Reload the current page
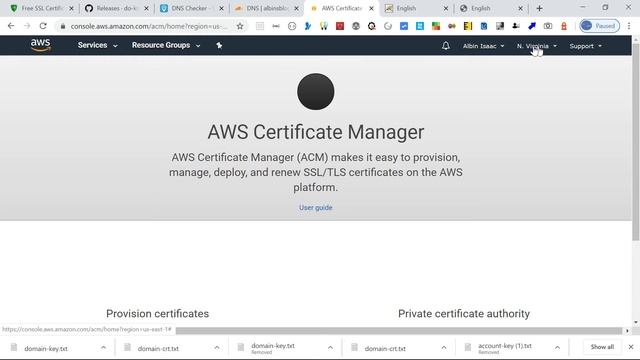Image resolution: width=640 pixels, height=360 pixels. point(43,26)
